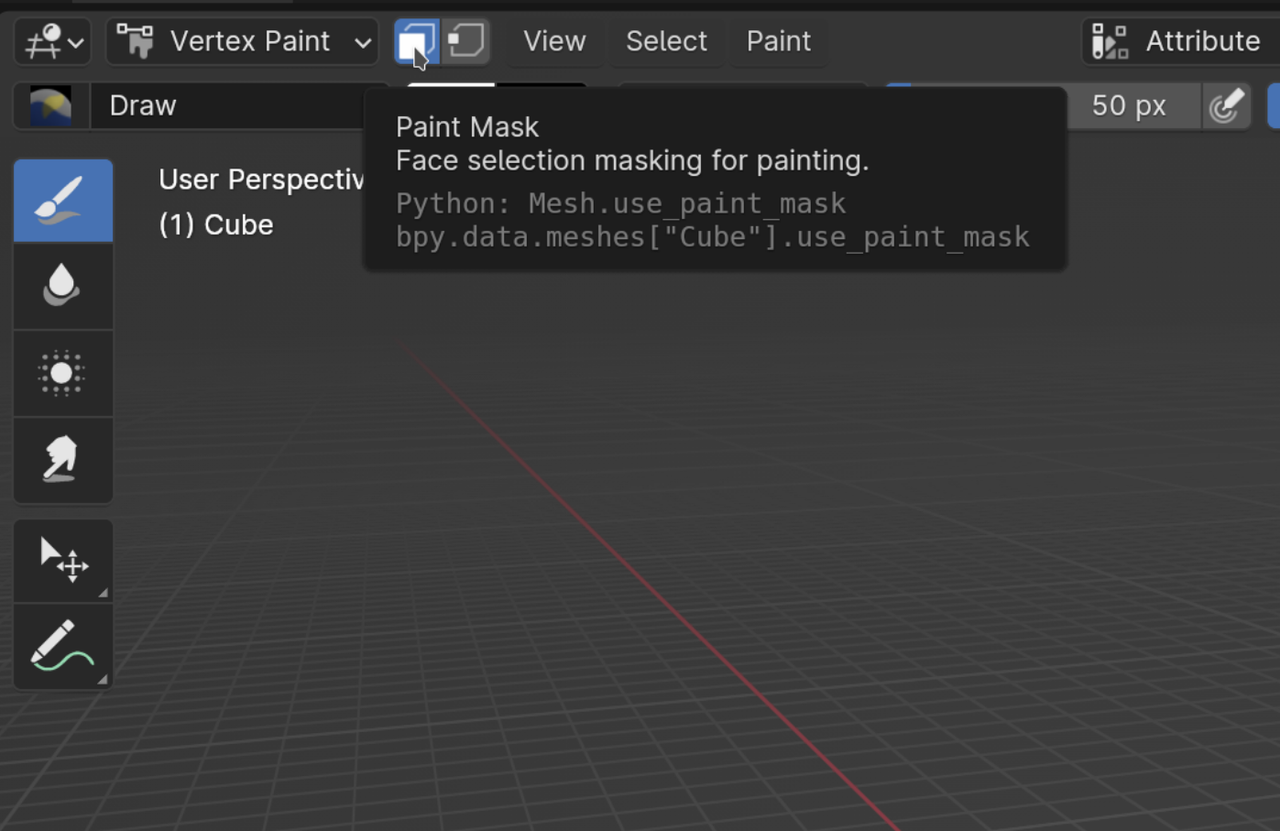Open the Select menu
This screenshot has height=831, width=1280.
(666, 41)
